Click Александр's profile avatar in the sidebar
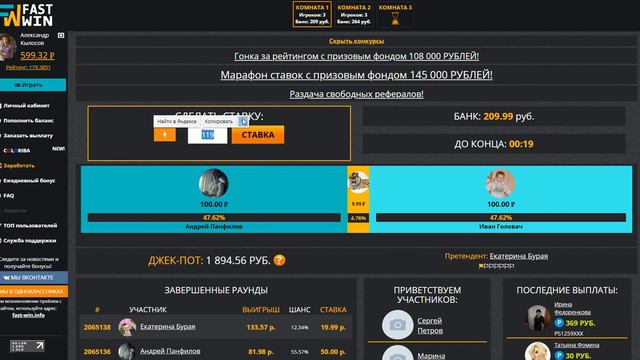Screen dimensions: 640x360 pyautogui.click(x=8, y=47)
